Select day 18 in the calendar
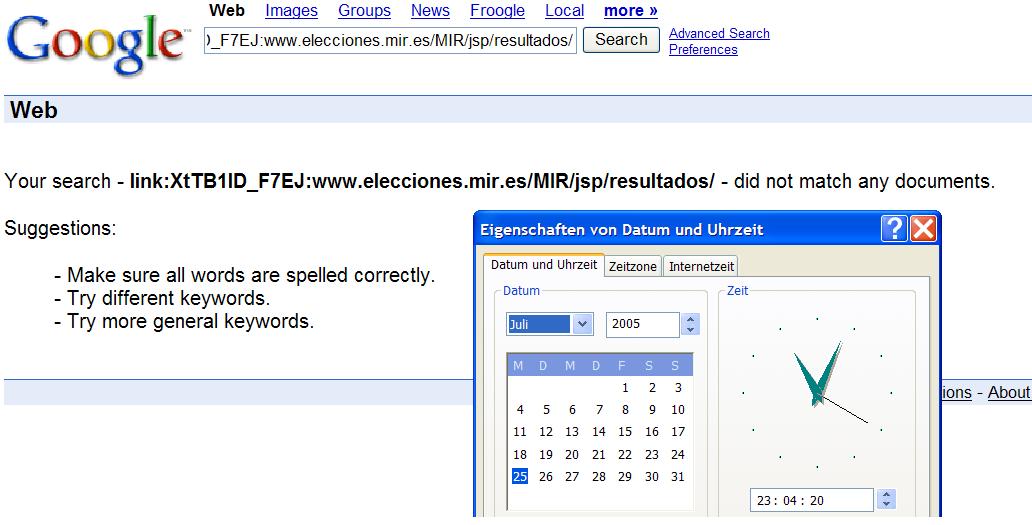Viewport: 1032px width, 525px height. coord(520,455)
